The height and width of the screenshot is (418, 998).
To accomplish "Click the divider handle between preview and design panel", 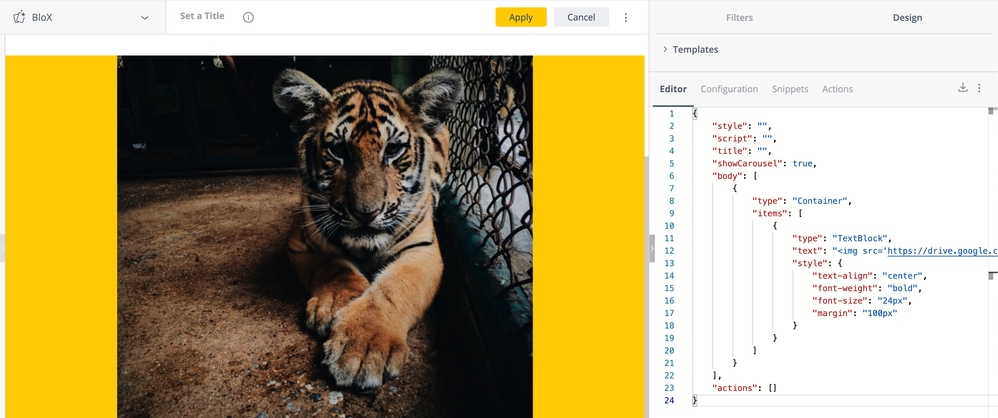I will coord(652,248).
